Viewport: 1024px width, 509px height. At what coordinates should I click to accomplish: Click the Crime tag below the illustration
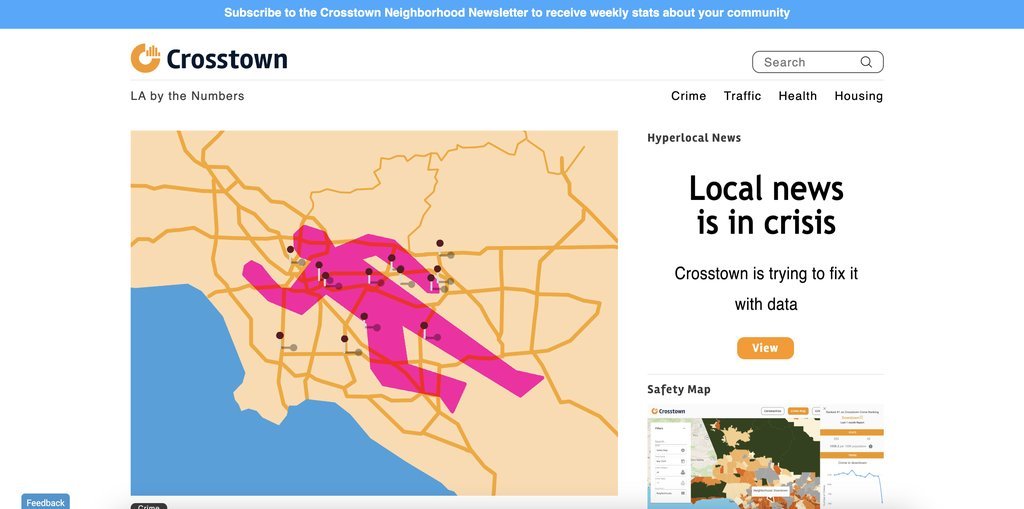coord(149,506)
